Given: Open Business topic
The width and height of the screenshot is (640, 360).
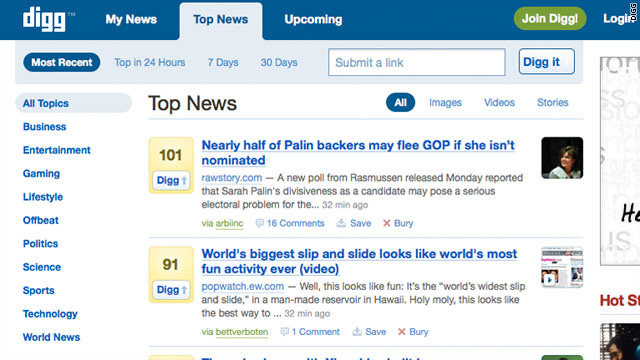Looking at the screenshot, I should click(x=44, y=127).
